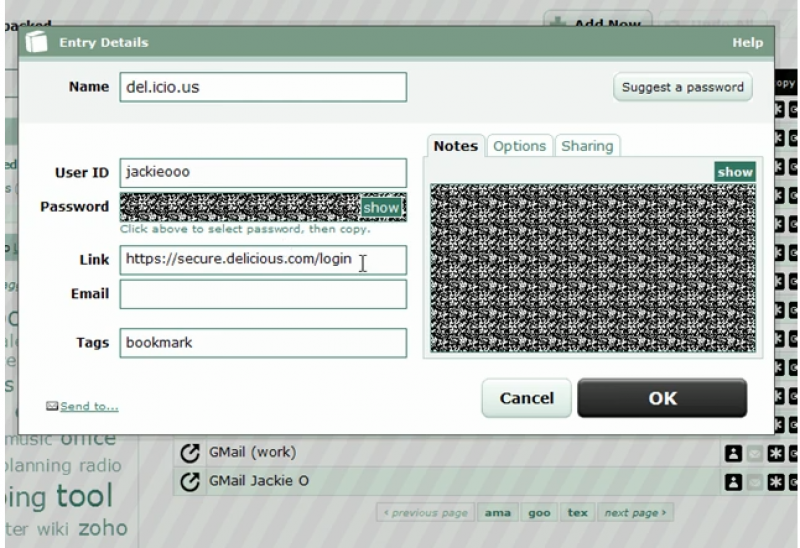Select the Notes tab
Screen dimensions: 800x548
click(x=456, y=146)
